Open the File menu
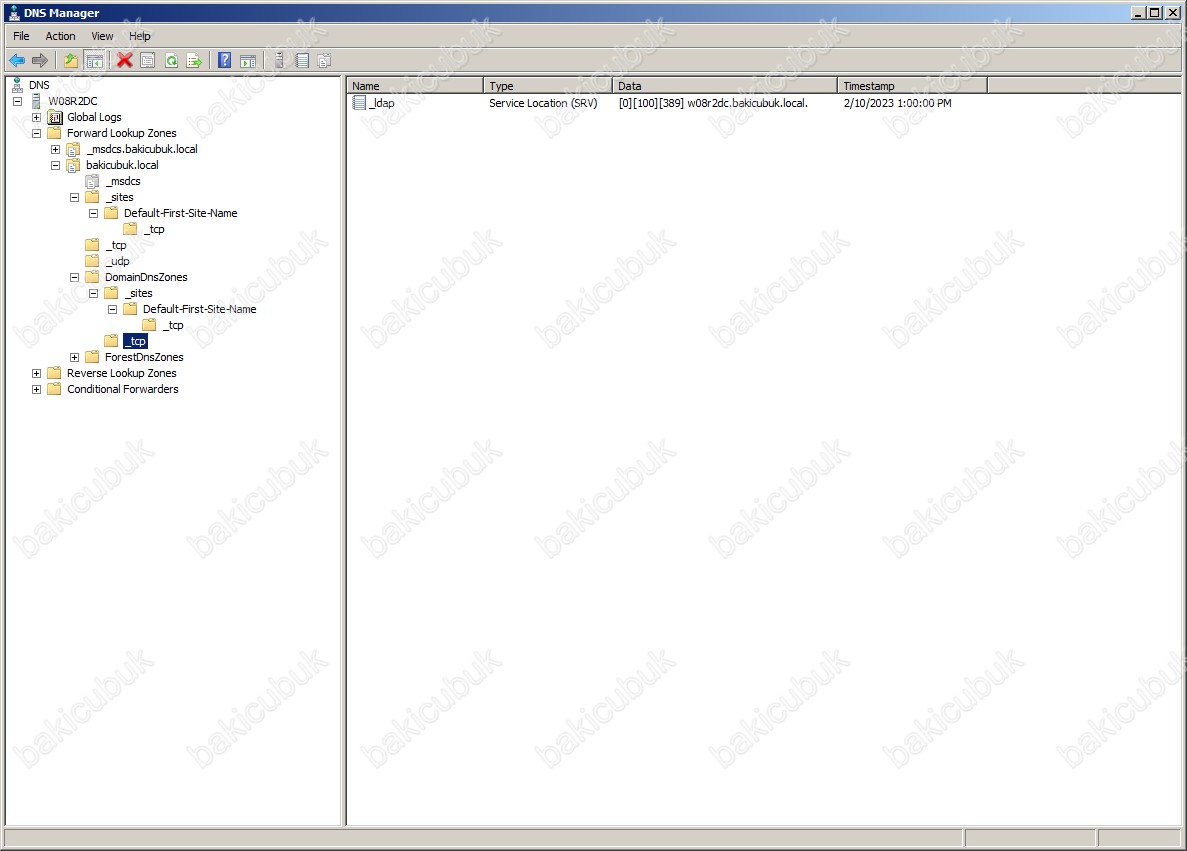The width and height of the screenshot is (1187, 851). point(21,36)
